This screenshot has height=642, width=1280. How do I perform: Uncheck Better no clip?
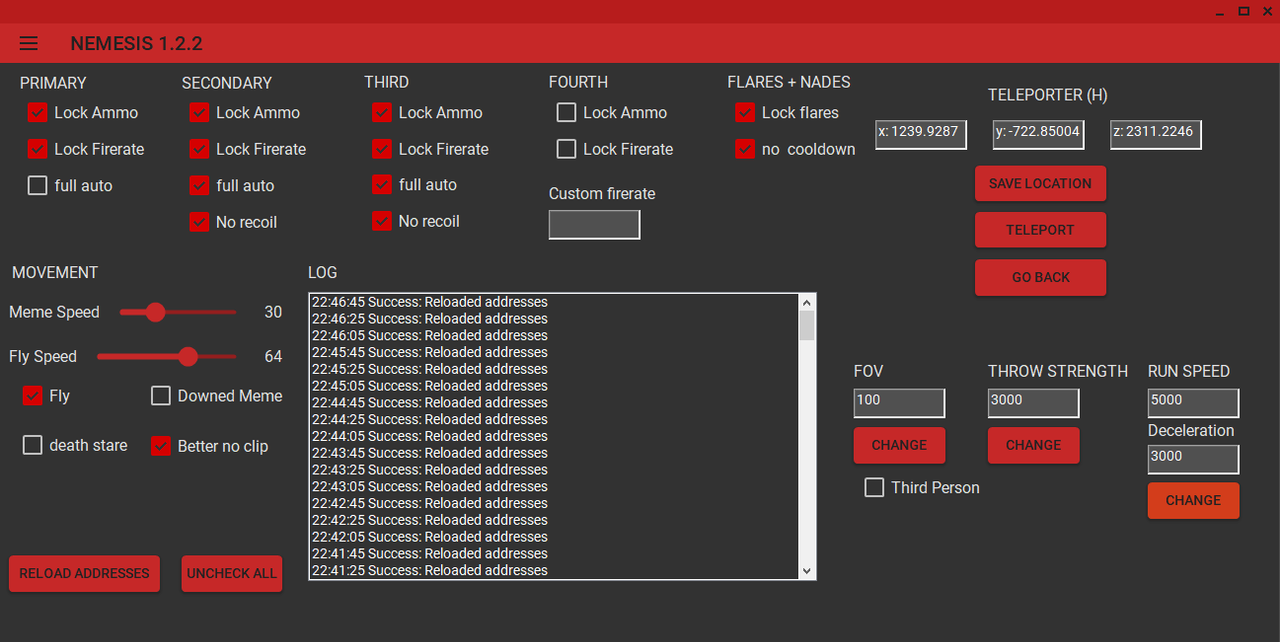click(x=161, y=446)
